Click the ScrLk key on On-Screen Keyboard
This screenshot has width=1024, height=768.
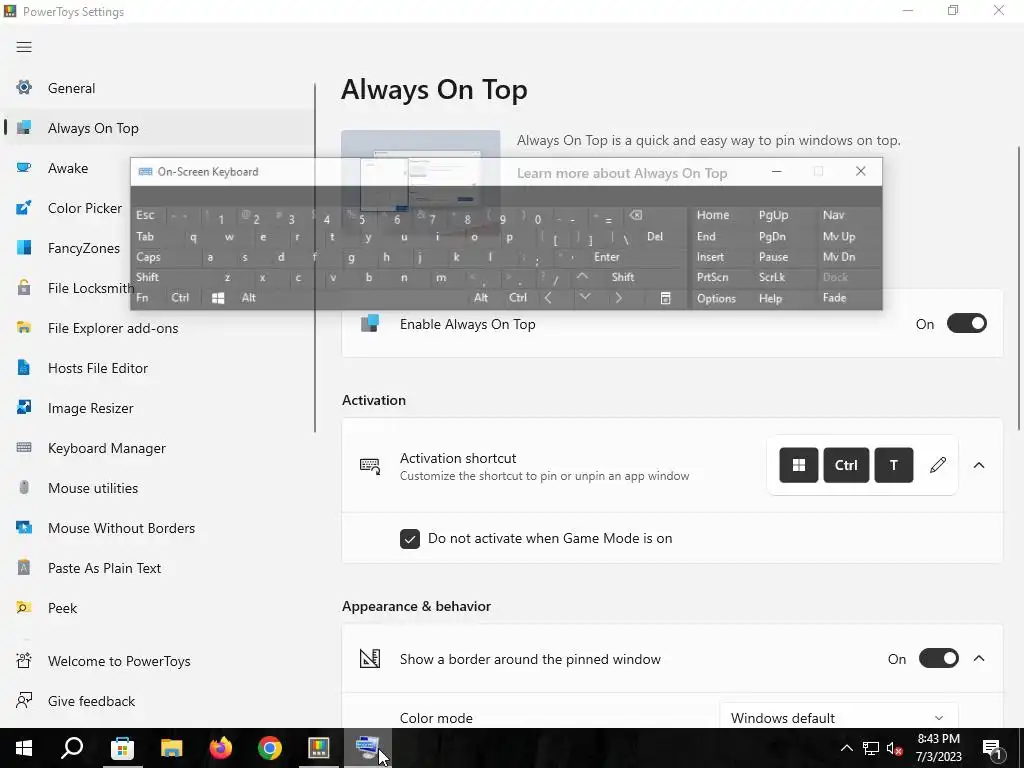tap(772, 277)
